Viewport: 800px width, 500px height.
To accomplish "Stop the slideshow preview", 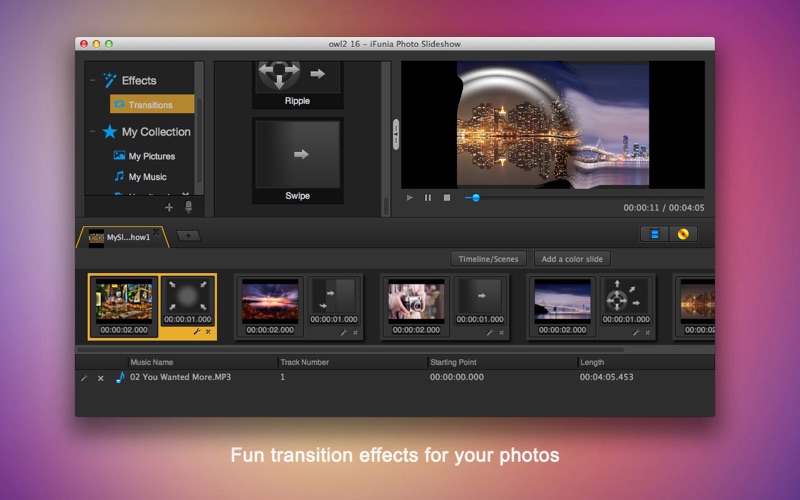I will pyautogui.click(x=447, y=197).
